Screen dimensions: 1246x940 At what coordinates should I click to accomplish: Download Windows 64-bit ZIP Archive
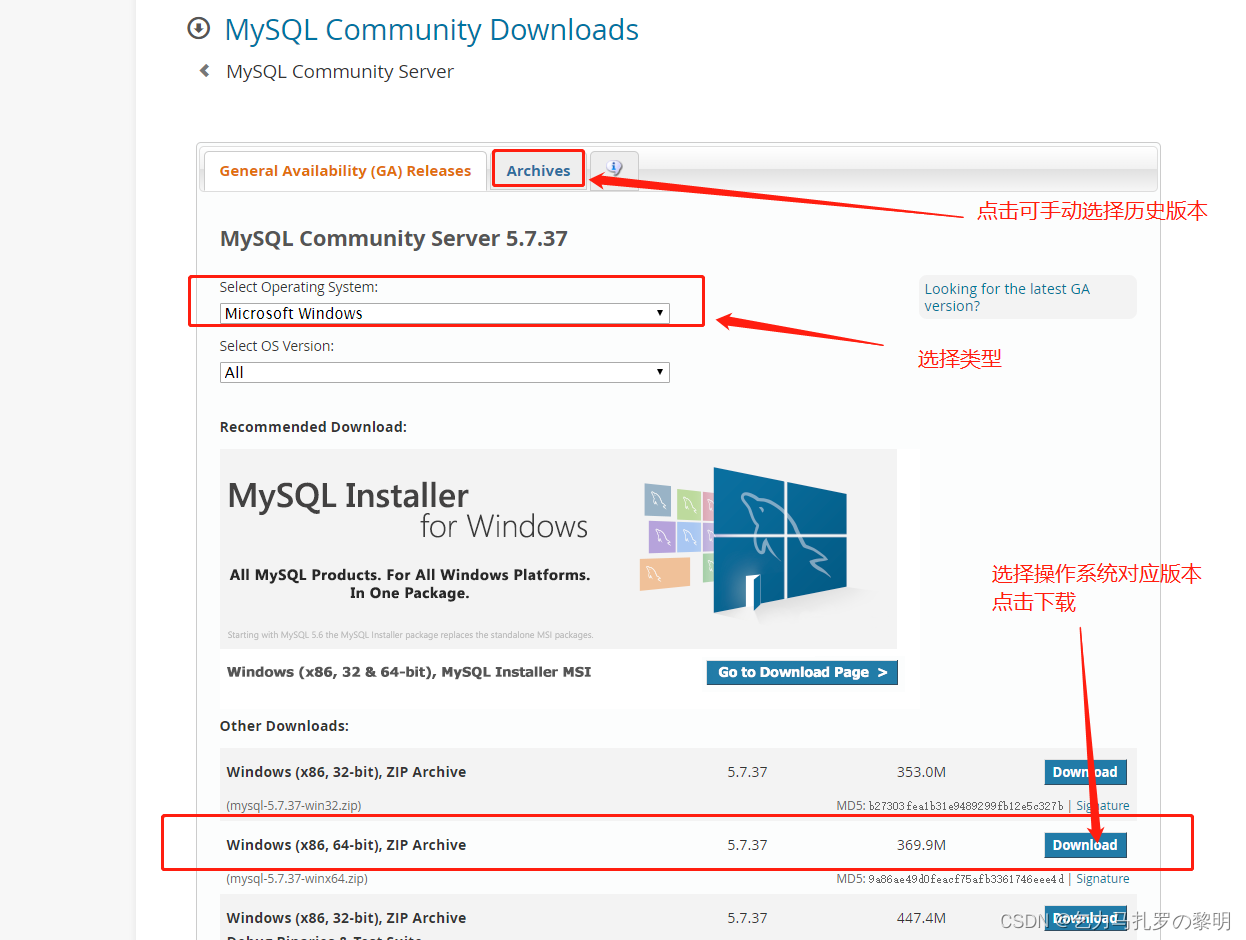click(x=1085, y=845)
